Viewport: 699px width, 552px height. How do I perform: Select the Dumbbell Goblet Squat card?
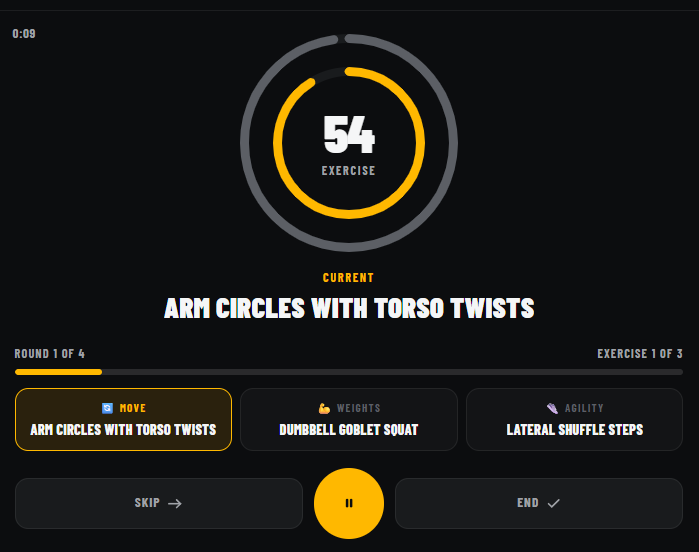[x=349, y=420]
